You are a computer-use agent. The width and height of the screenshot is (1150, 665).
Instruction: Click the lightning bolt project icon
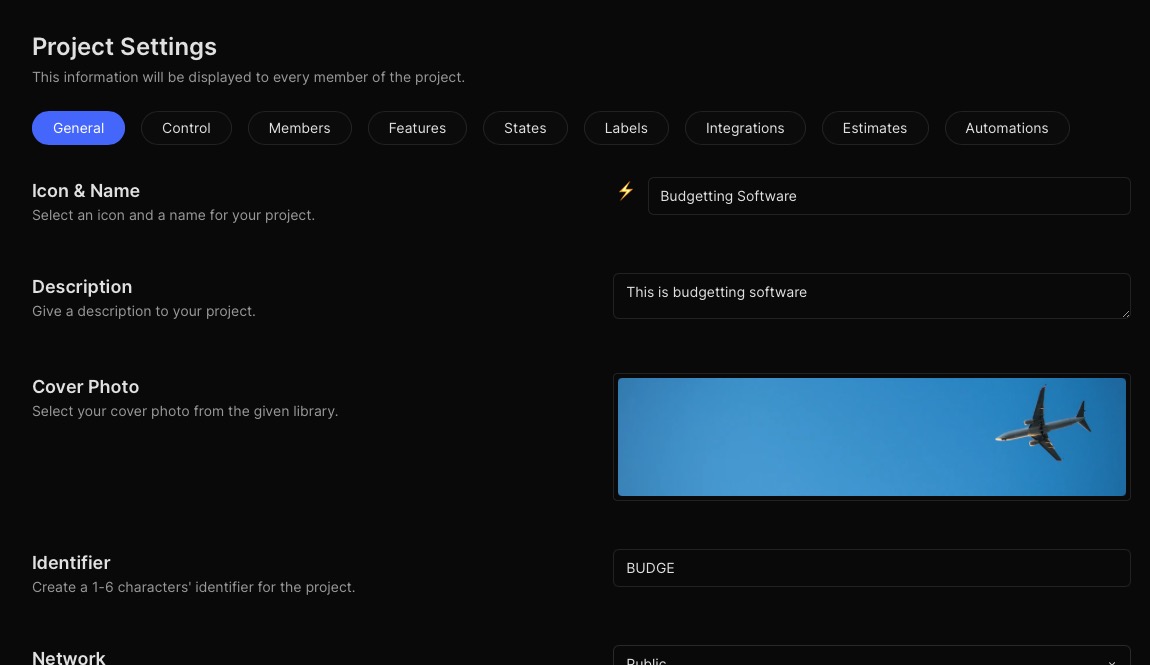coord(625,191)
